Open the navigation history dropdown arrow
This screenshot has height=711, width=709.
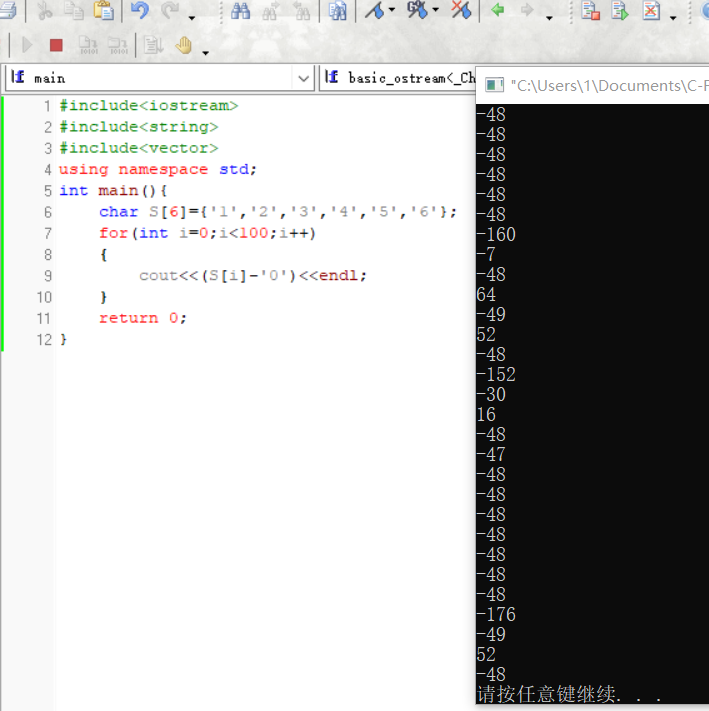(x=549, y=18)
